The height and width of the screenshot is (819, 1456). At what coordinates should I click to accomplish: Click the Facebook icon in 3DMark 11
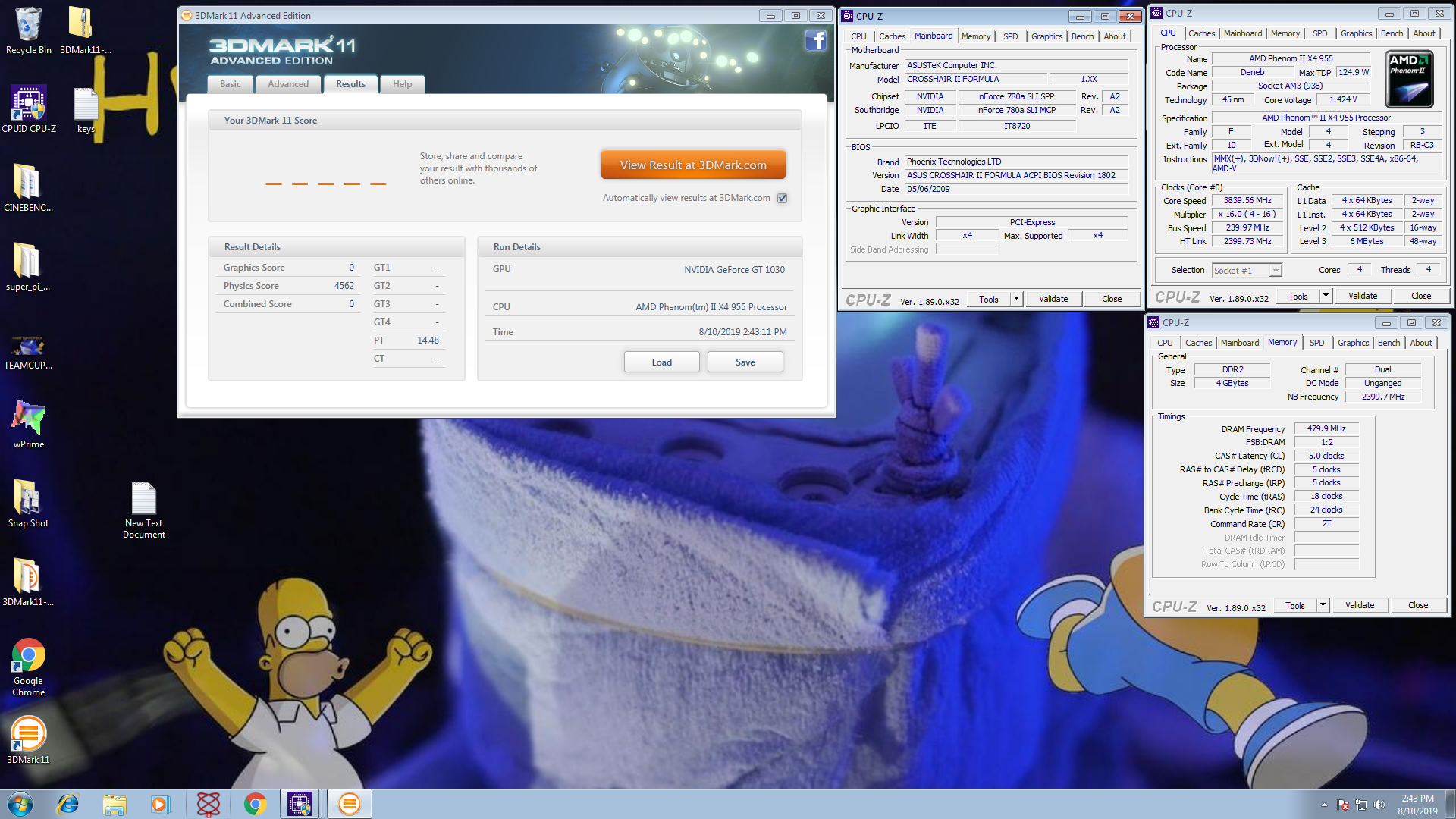click(x=815, y=40)
